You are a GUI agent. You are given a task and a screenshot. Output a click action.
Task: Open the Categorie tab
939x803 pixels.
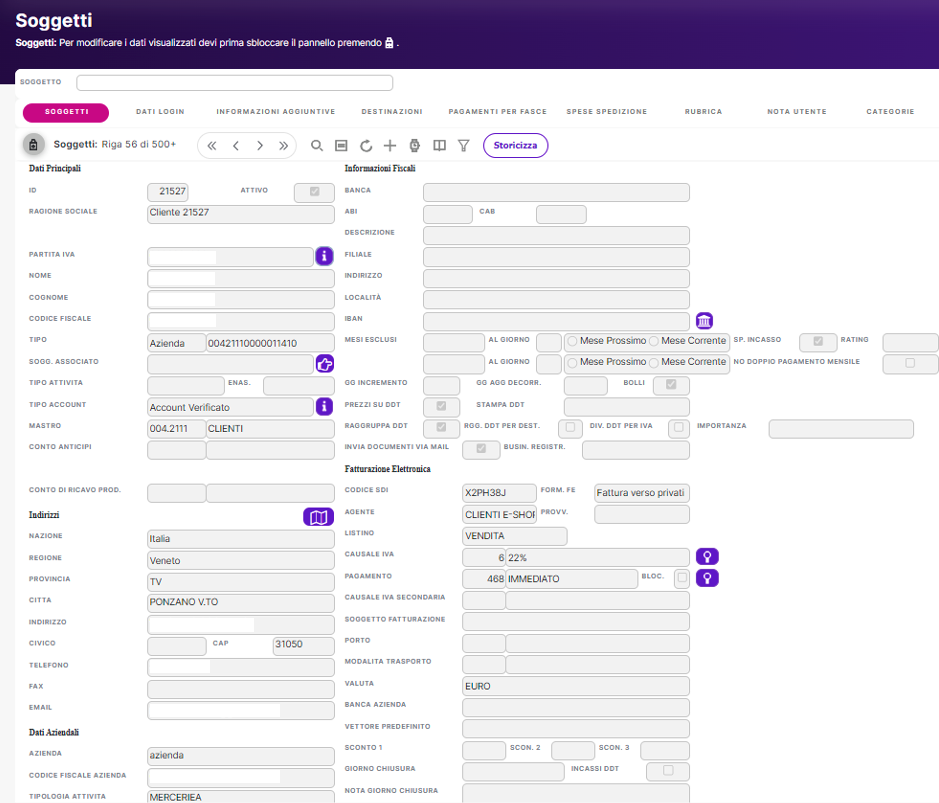[x=890, y=112]
